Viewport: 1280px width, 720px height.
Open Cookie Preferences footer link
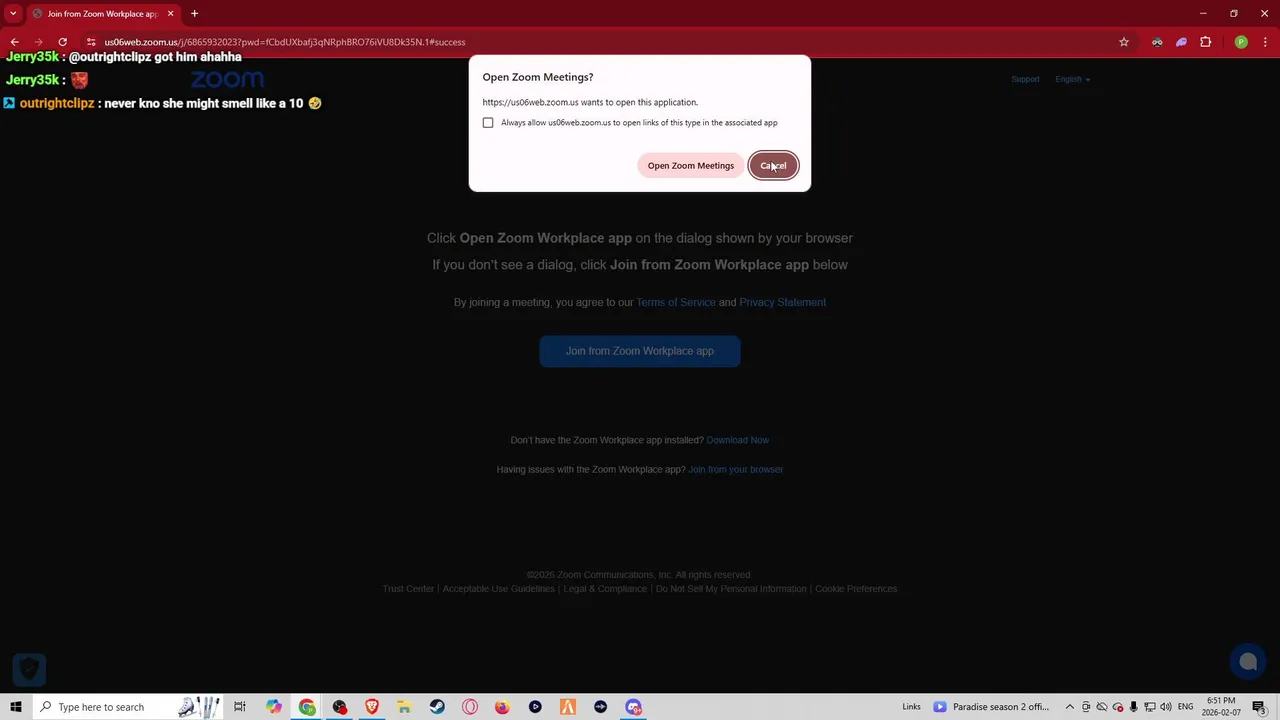[x=856, y=589]
